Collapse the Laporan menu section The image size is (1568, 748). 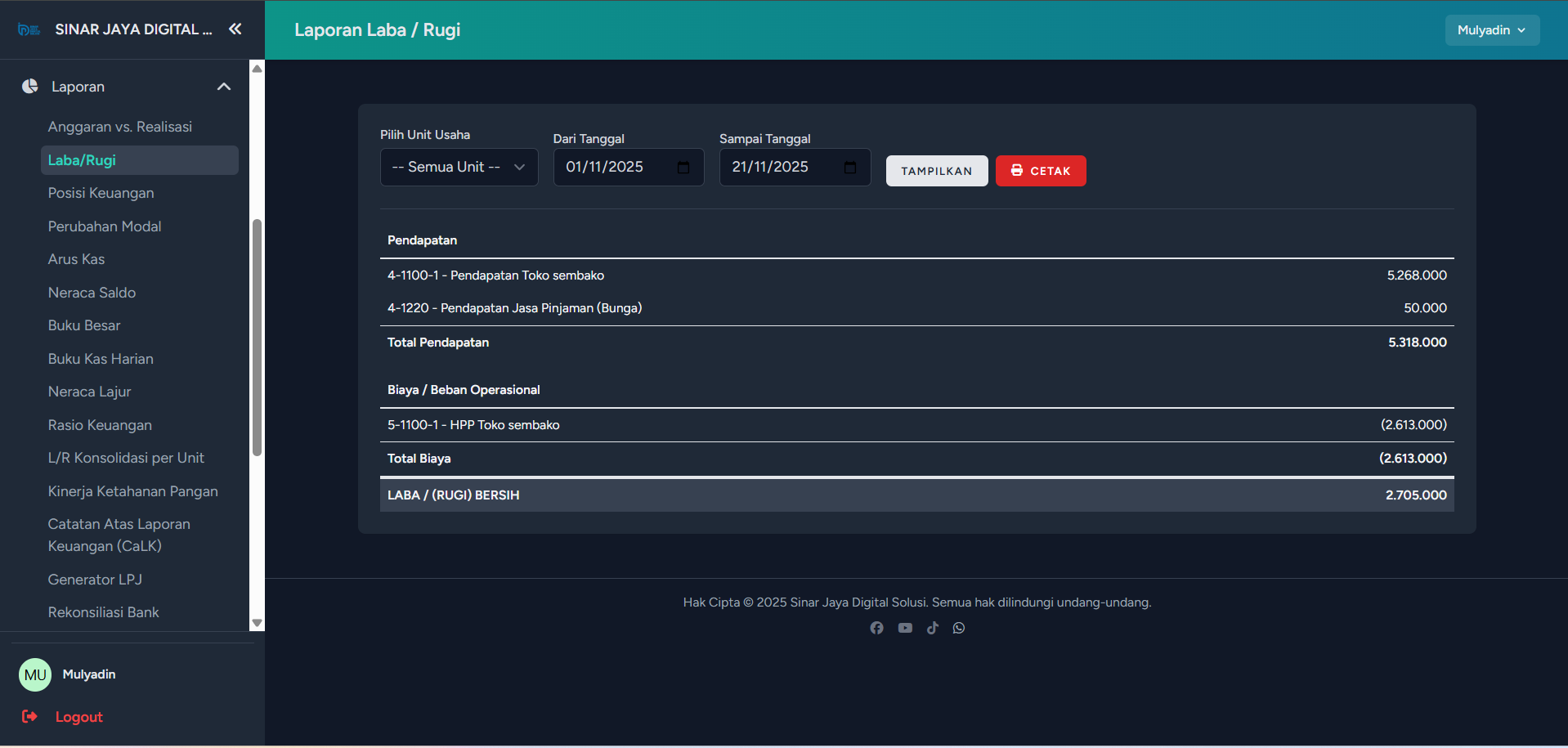click(223, 87)
